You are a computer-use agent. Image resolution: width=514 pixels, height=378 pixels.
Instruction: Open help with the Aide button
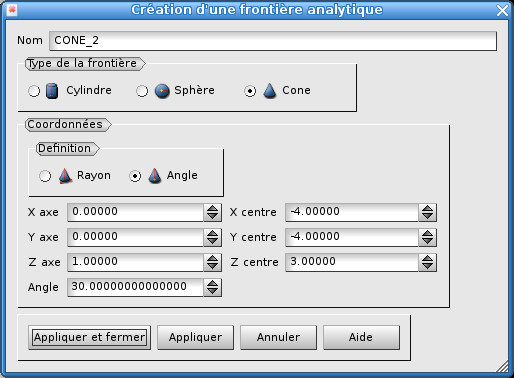tap(361, 337)
